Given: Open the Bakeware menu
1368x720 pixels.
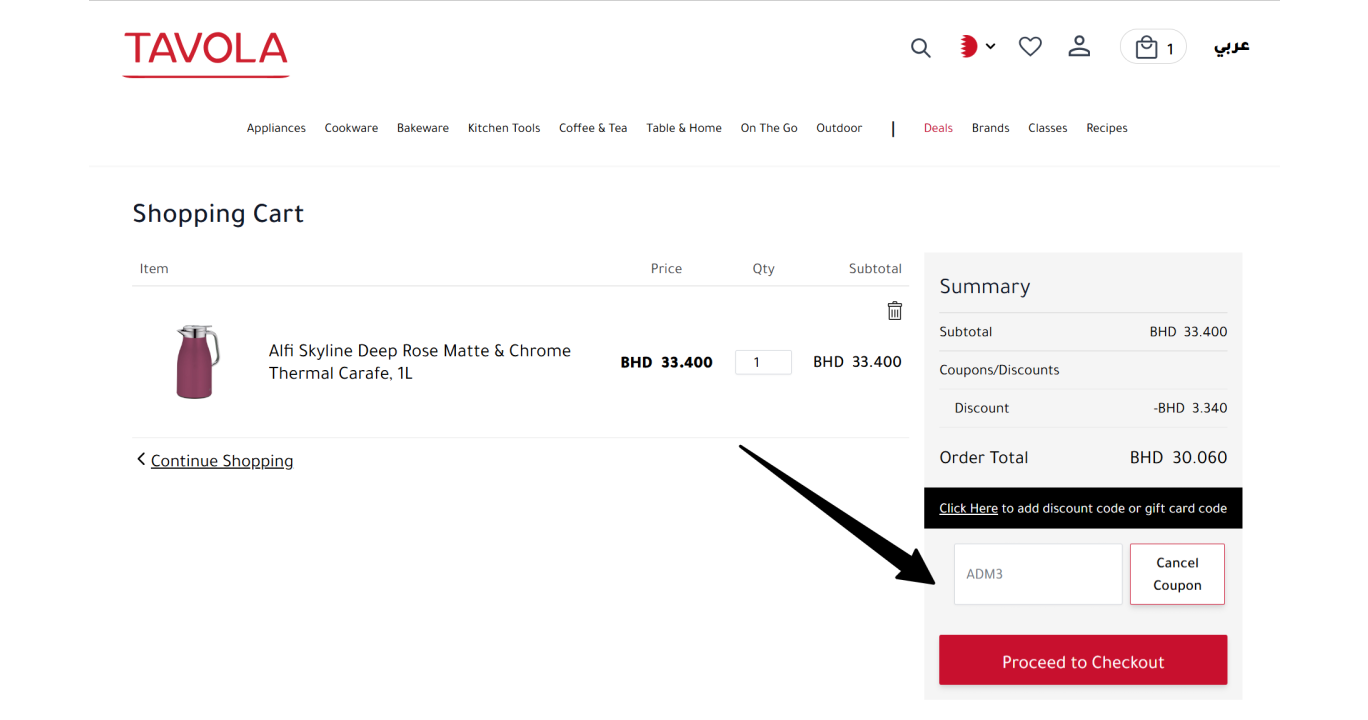Looking at the screenshot, I should [423, 128].
